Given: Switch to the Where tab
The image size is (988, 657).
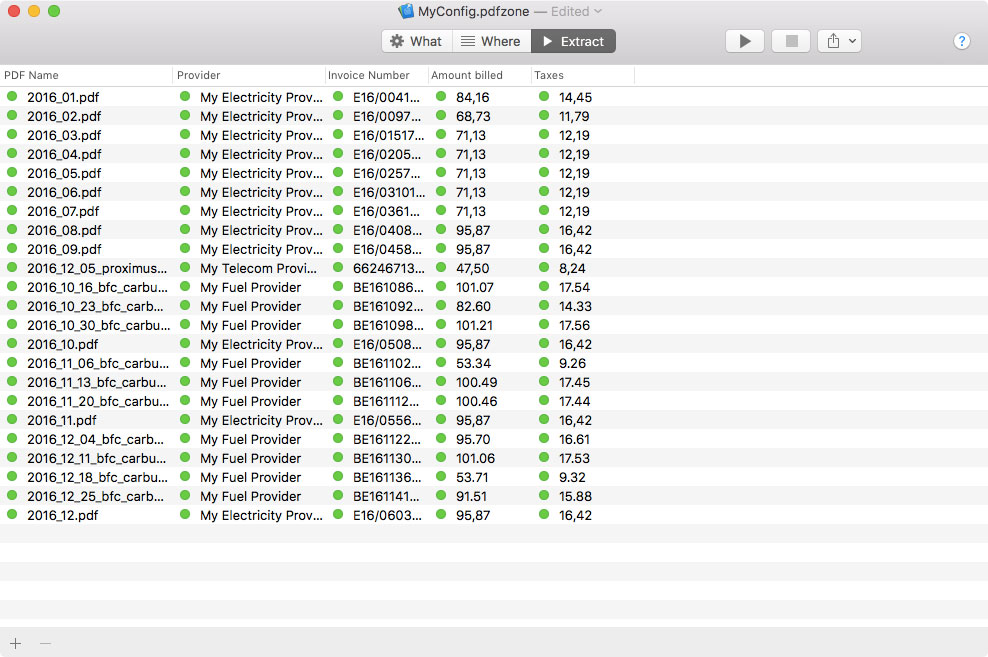Looking at the screenshot, I should pyautogui.click(x=491, y=41).
